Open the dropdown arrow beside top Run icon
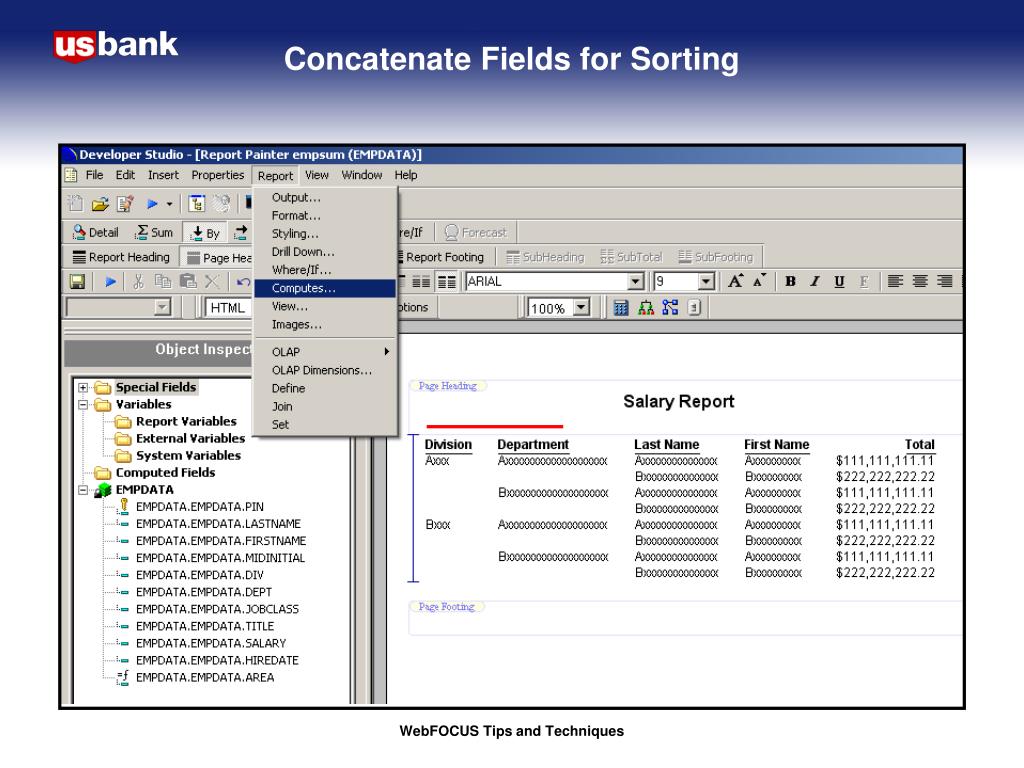Image resolution: width=1024 pixels, height=768 pixels. pos(169,204)
